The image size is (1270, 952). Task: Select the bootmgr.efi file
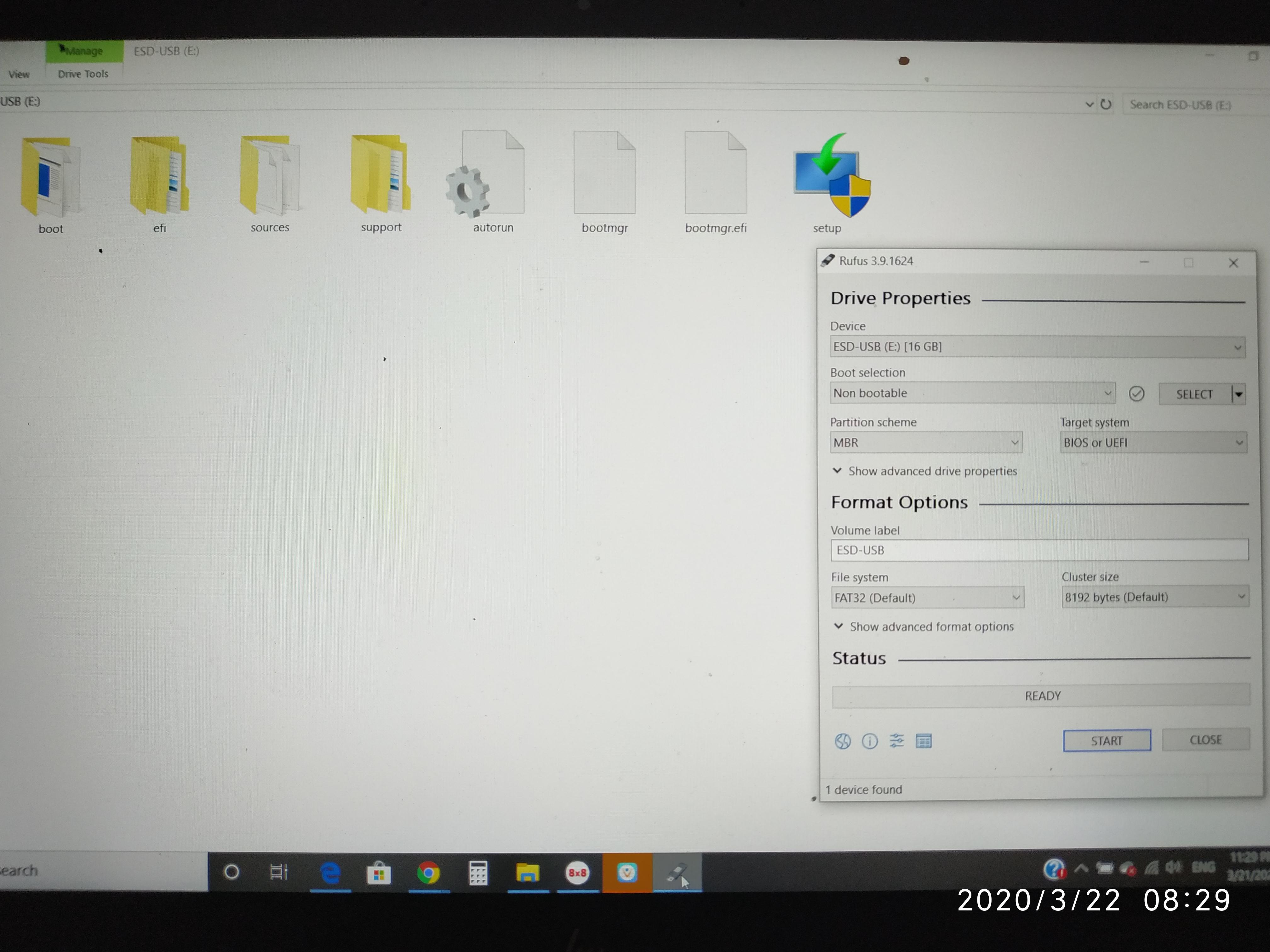tap(715, 183)
